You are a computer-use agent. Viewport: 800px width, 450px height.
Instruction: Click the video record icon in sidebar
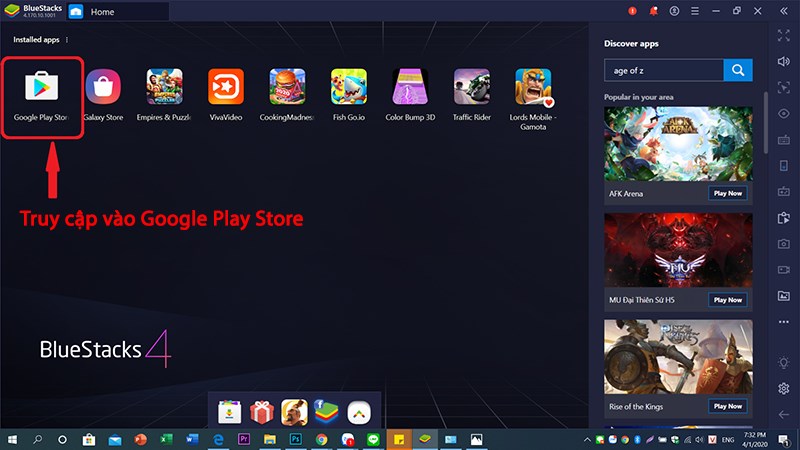pos(784,270)
